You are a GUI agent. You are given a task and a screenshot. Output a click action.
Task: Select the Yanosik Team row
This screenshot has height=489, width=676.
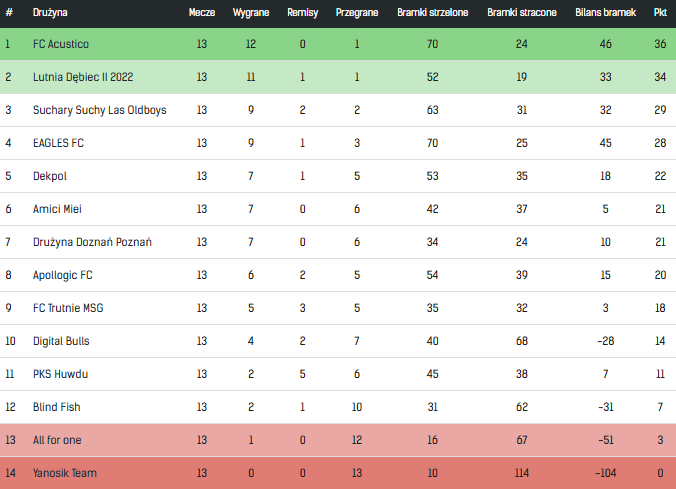coord(65,473)
